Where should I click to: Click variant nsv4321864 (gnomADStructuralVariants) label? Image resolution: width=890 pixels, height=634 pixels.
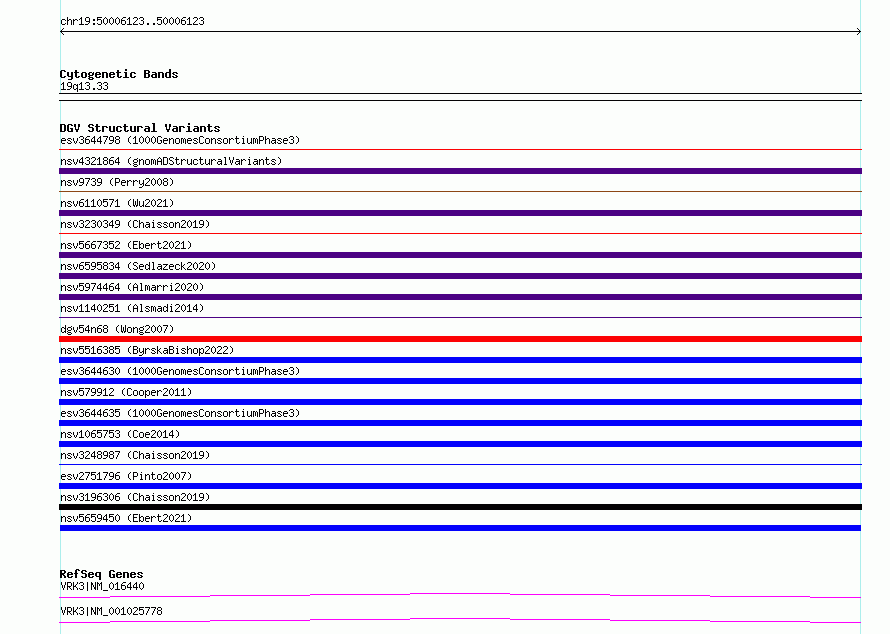tap(171, 161)
